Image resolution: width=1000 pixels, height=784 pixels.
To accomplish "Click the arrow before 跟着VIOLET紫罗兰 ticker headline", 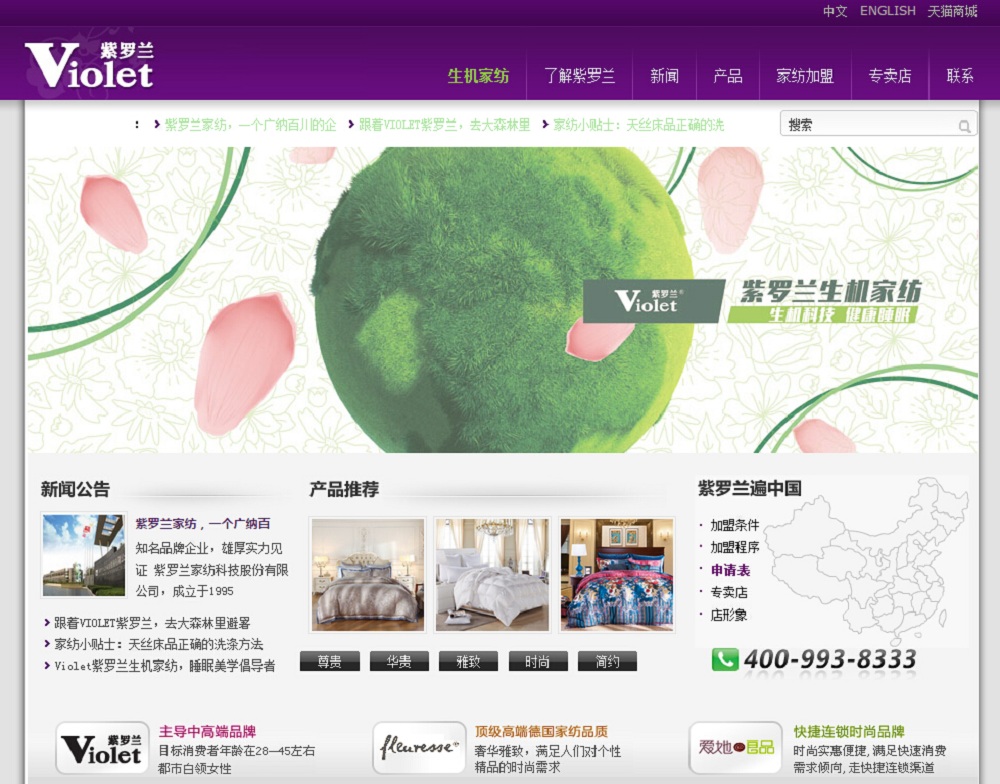I will click(351, 124).
